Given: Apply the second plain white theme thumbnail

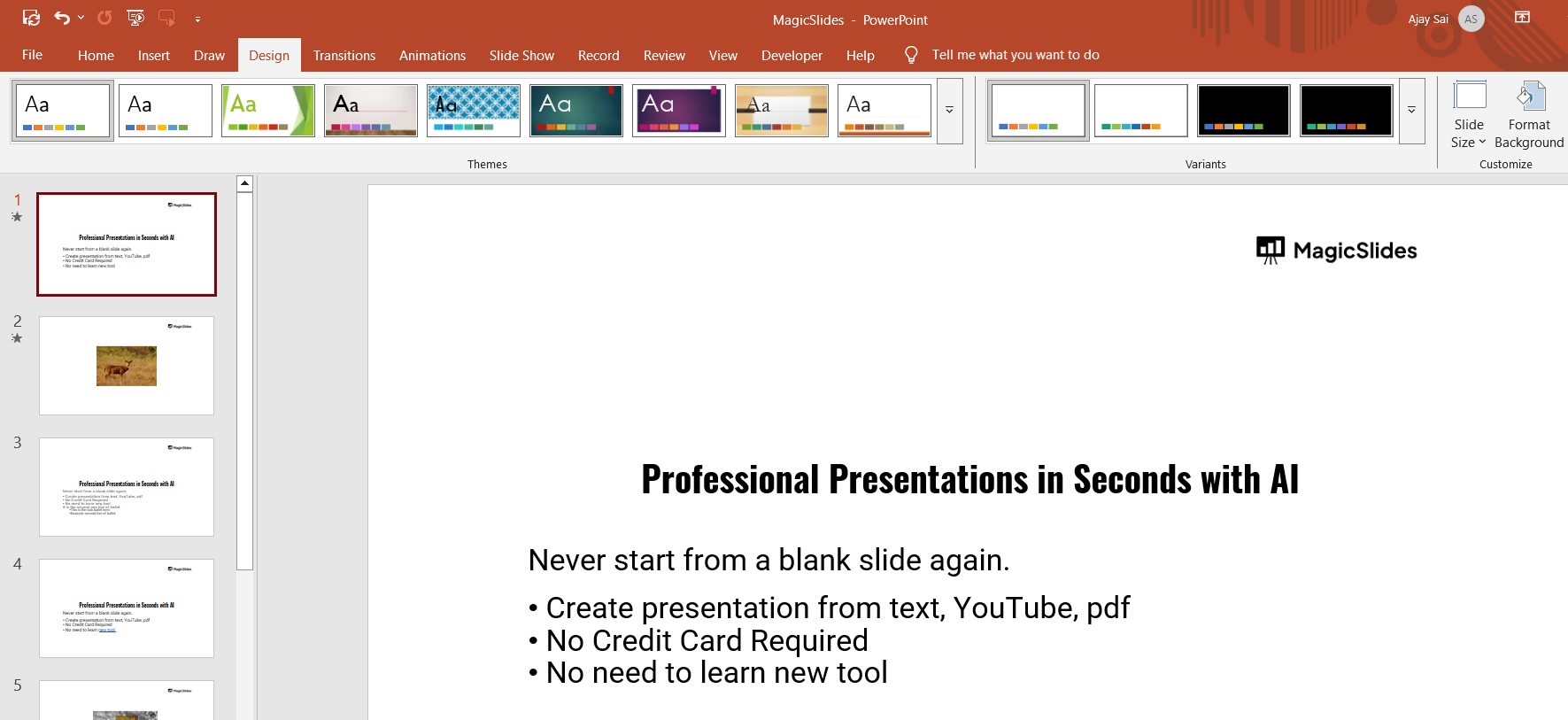Looking at the screenshot, I should click(x=166, y=111).
